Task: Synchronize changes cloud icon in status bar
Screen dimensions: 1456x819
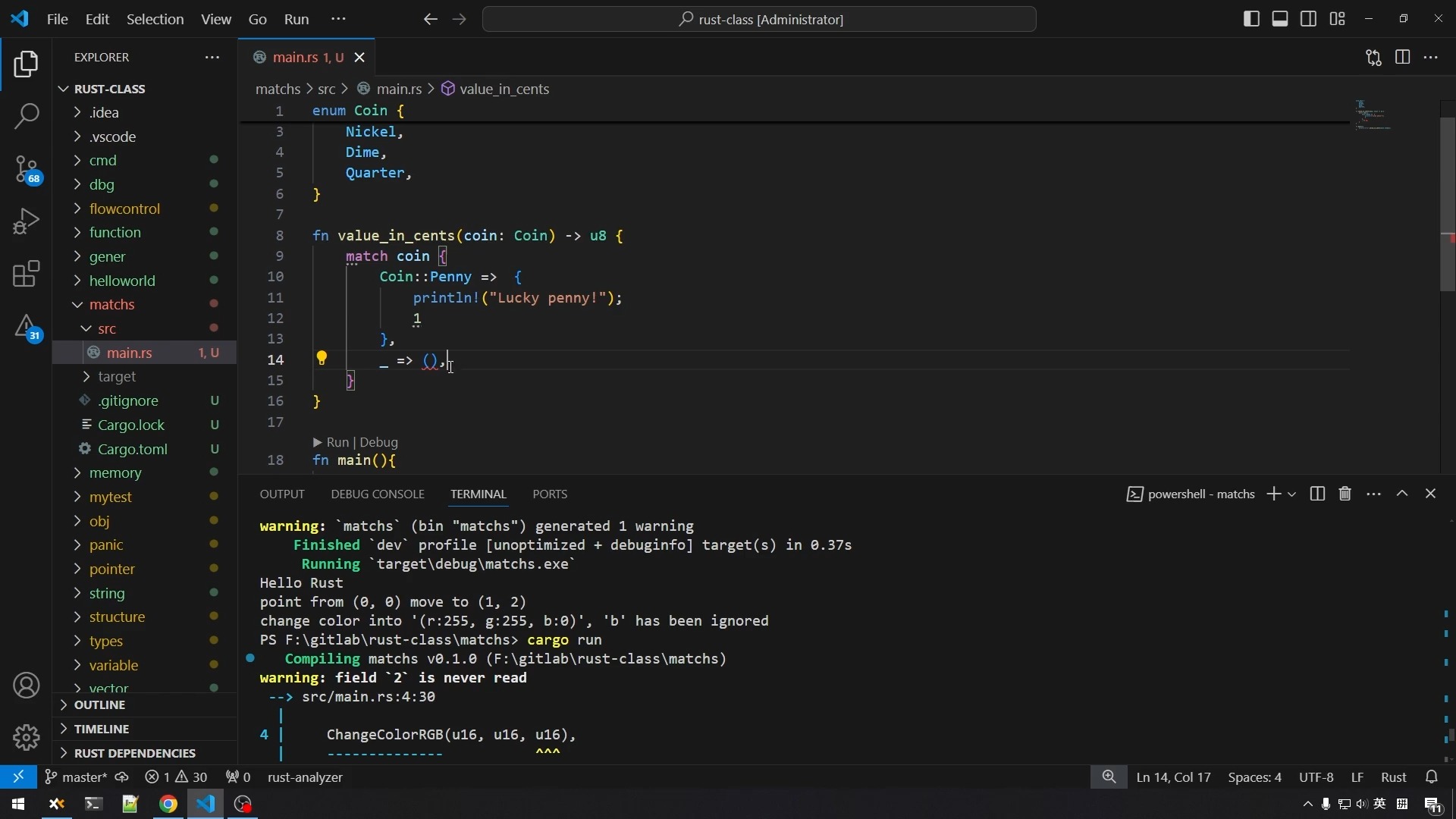Action: click(121, 777)
